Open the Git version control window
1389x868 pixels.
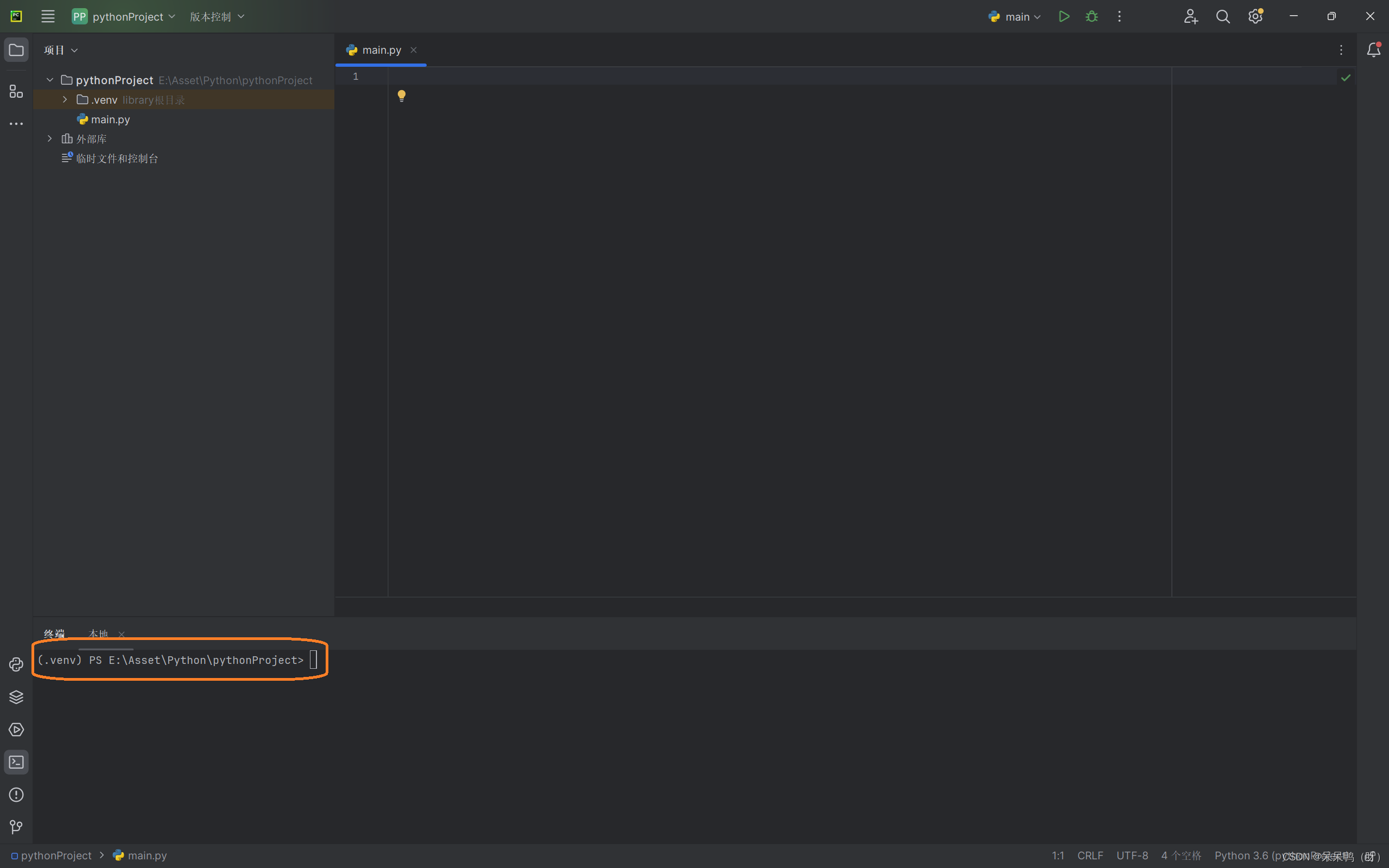[16, 827]
